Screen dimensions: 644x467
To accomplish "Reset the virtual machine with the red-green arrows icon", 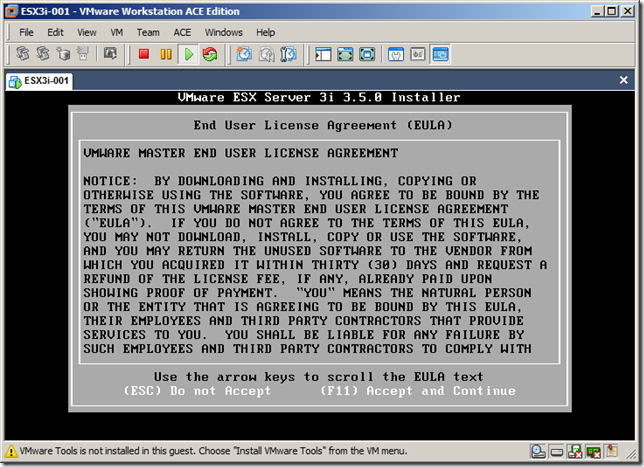I will tap(210, 54).
